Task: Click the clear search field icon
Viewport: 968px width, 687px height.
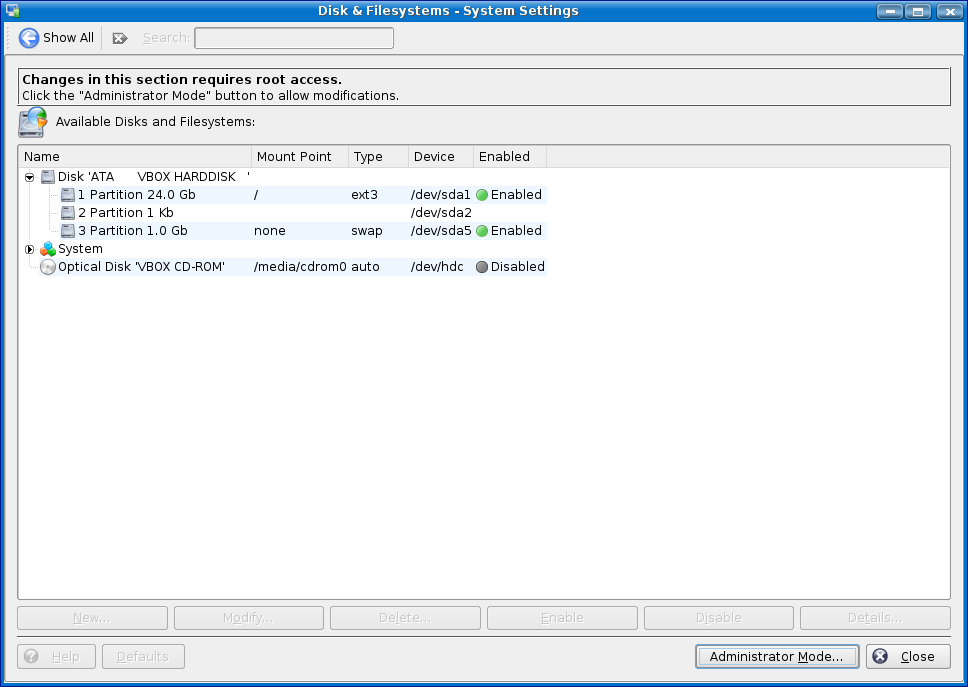Action: click(x=120, y=38)
